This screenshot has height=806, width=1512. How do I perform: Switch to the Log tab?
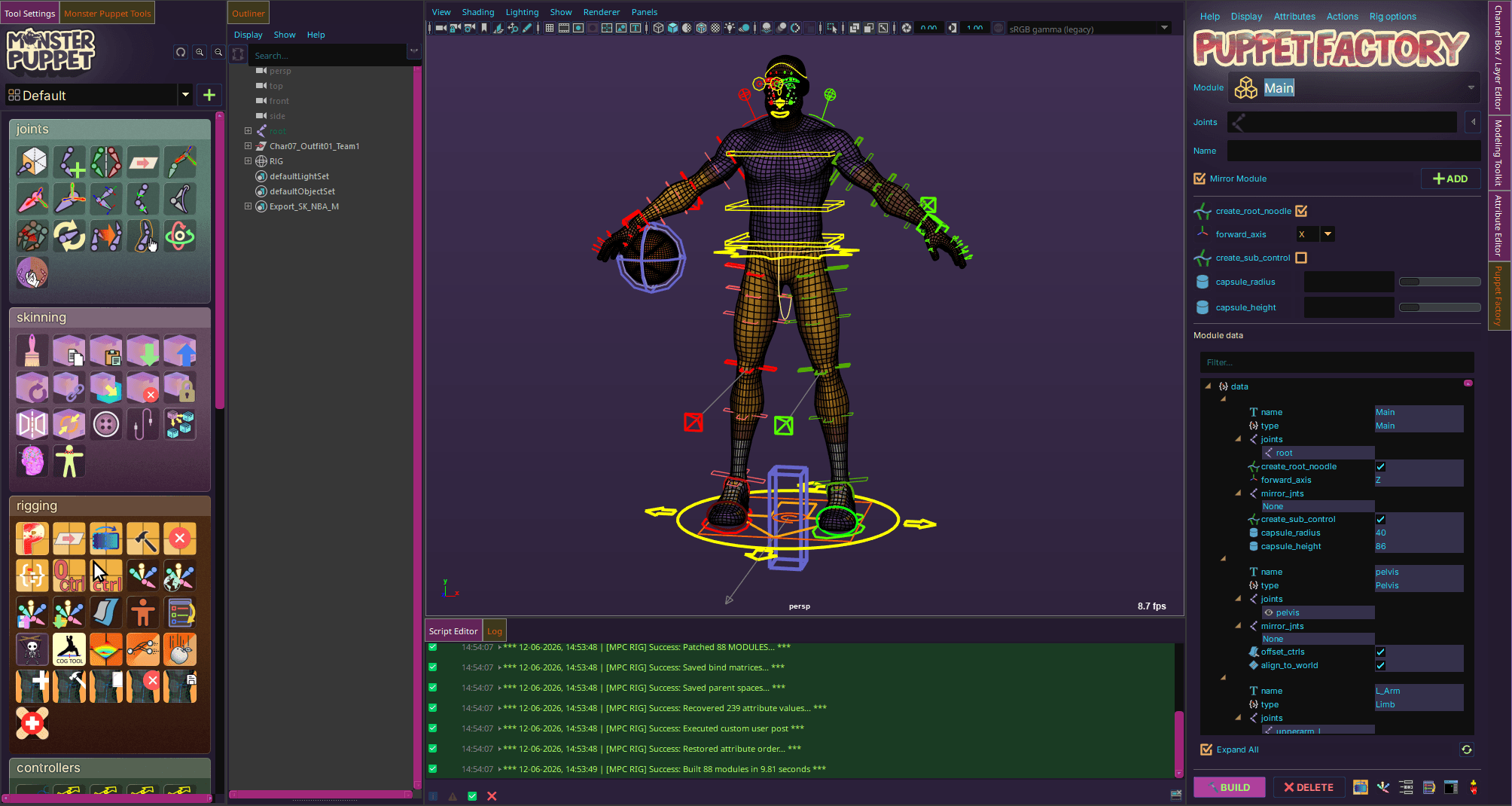point(494,631)
